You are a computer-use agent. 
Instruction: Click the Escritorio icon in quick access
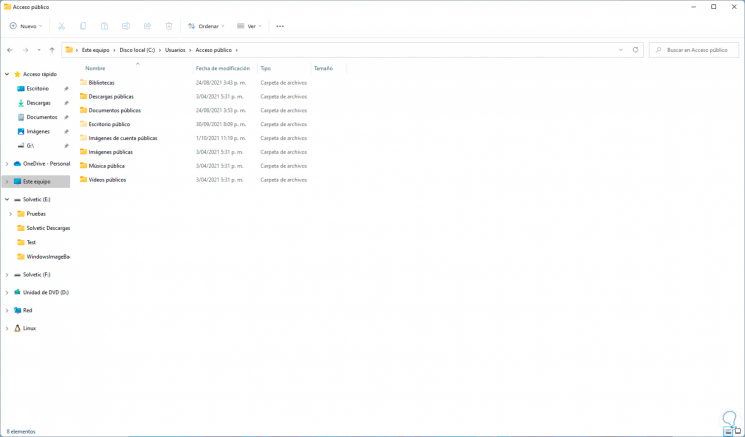point(21,89)
